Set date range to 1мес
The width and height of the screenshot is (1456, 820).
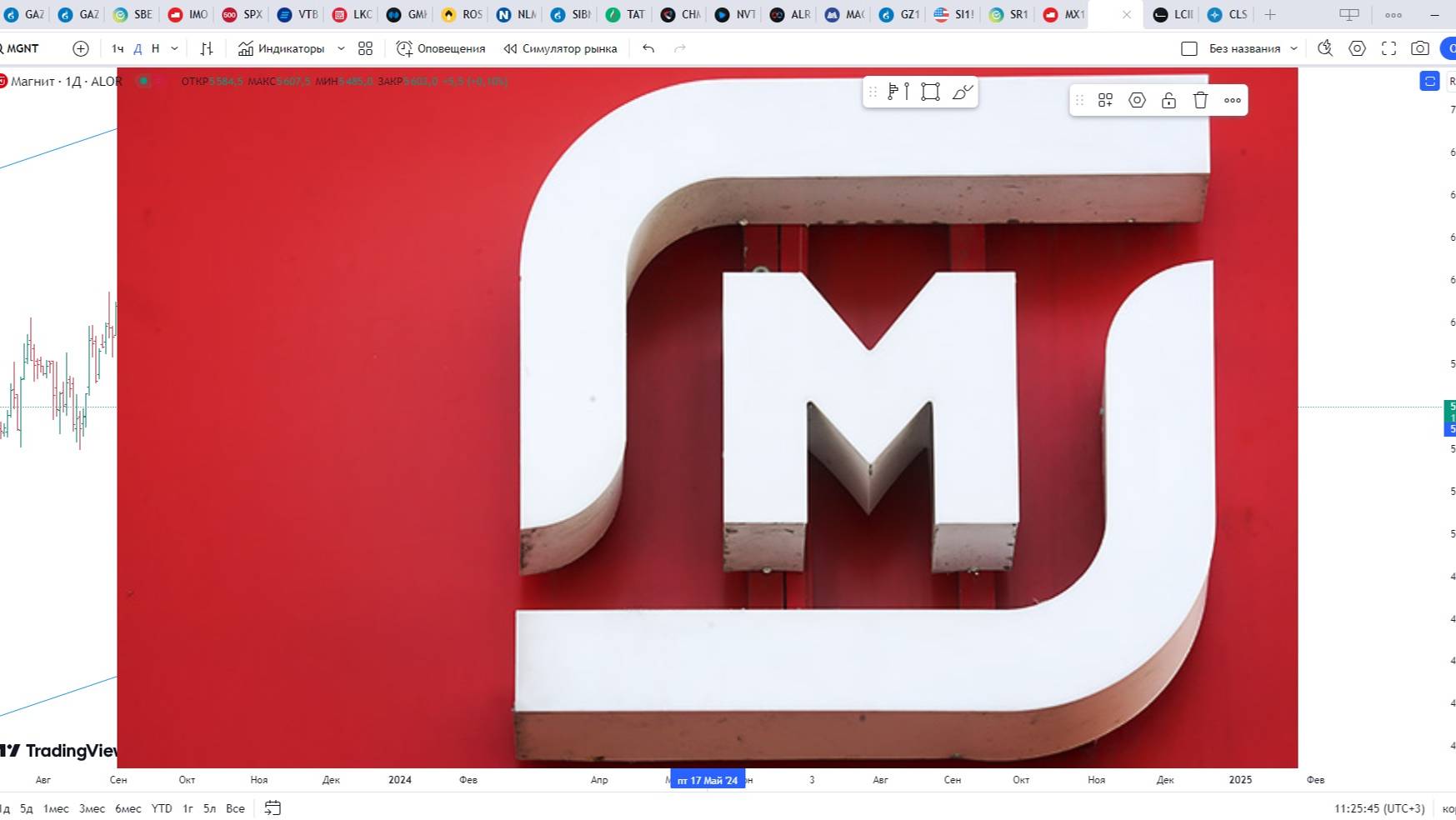pyautogui.click(x=56, y=808)
